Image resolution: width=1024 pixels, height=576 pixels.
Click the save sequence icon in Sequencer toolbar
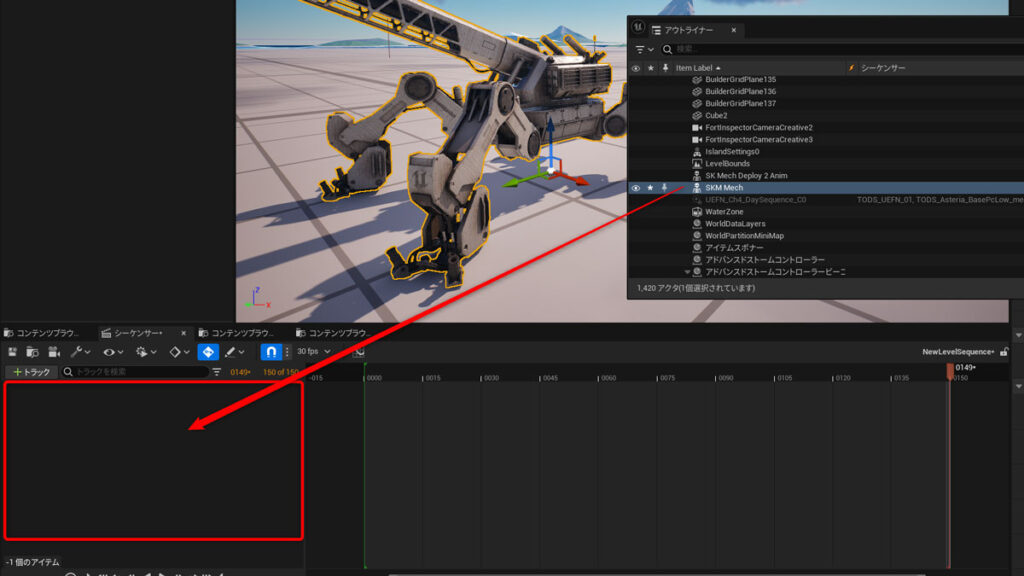click(x=12, y=352)
